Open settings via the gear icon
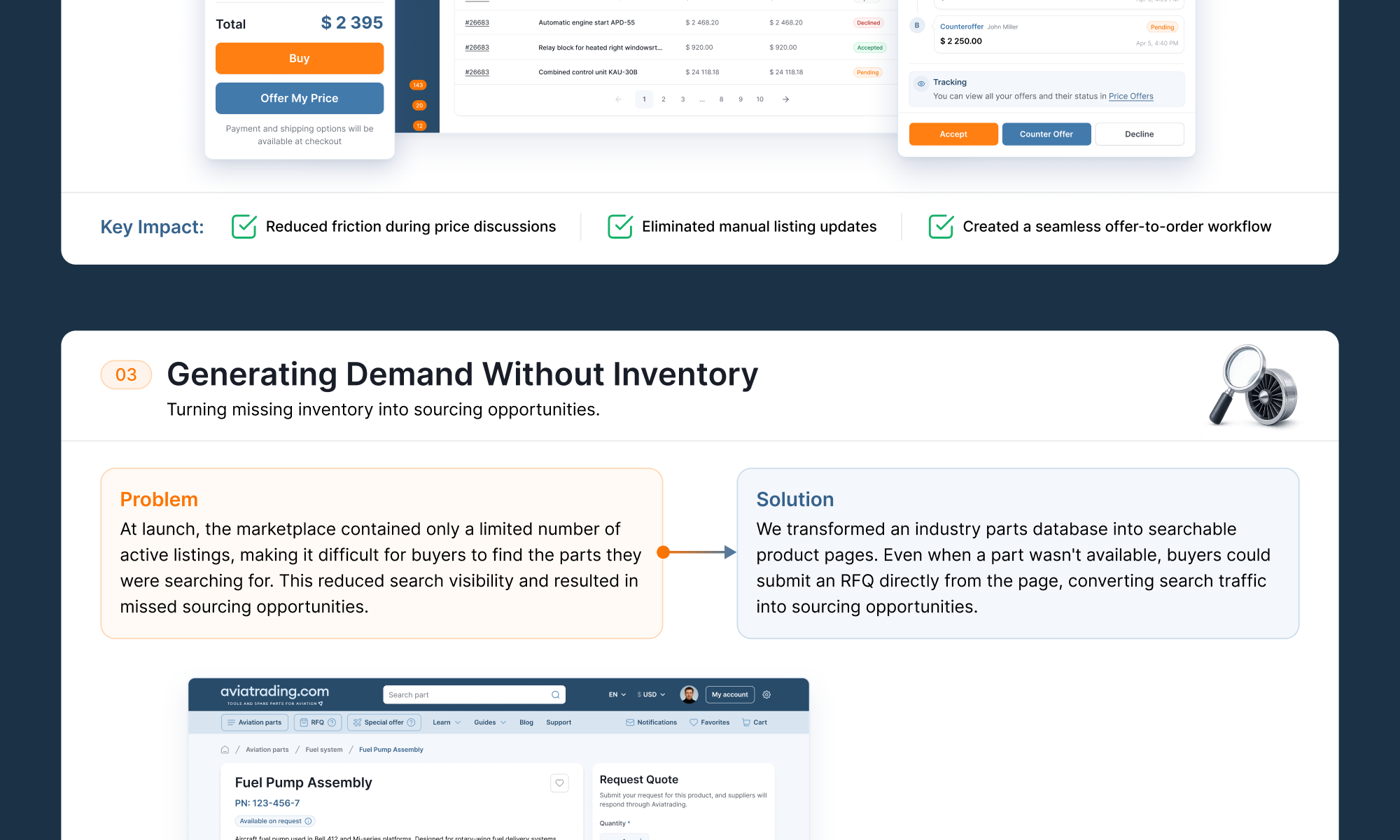 766,695
